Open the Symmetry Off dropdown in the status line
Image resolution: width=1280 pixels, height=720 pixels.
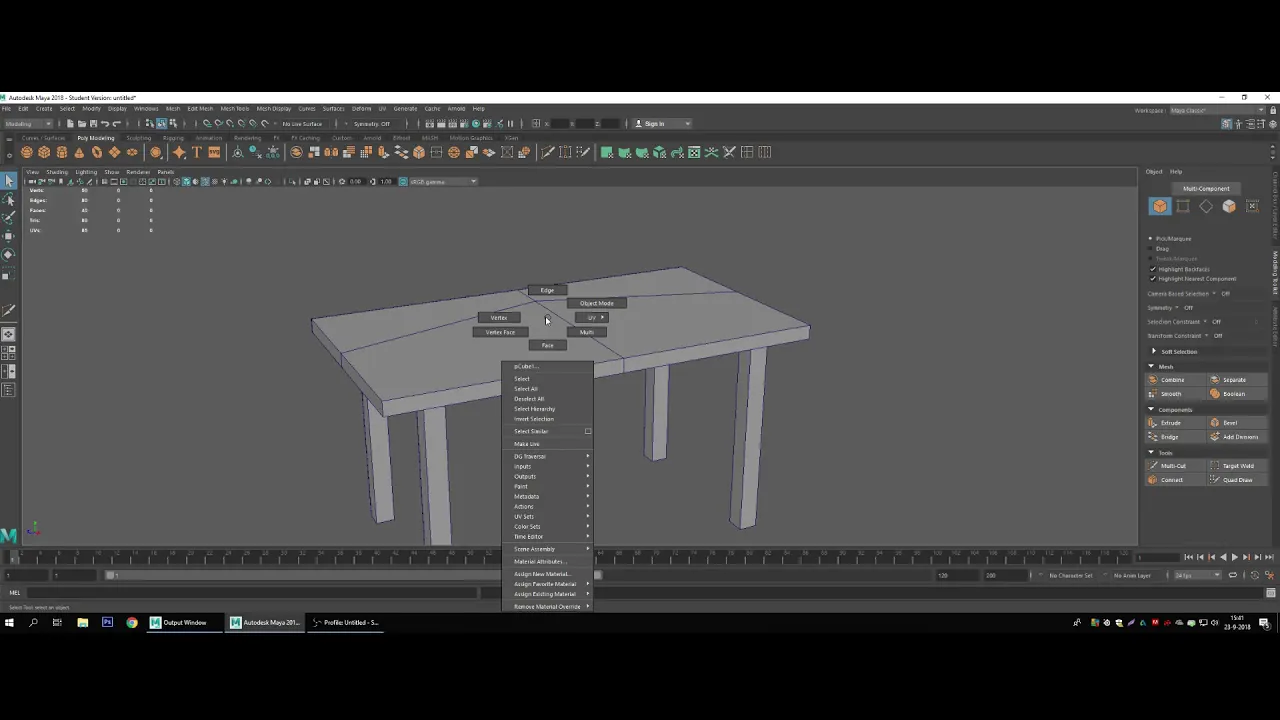pyautogui.click(x=375, y=124)
